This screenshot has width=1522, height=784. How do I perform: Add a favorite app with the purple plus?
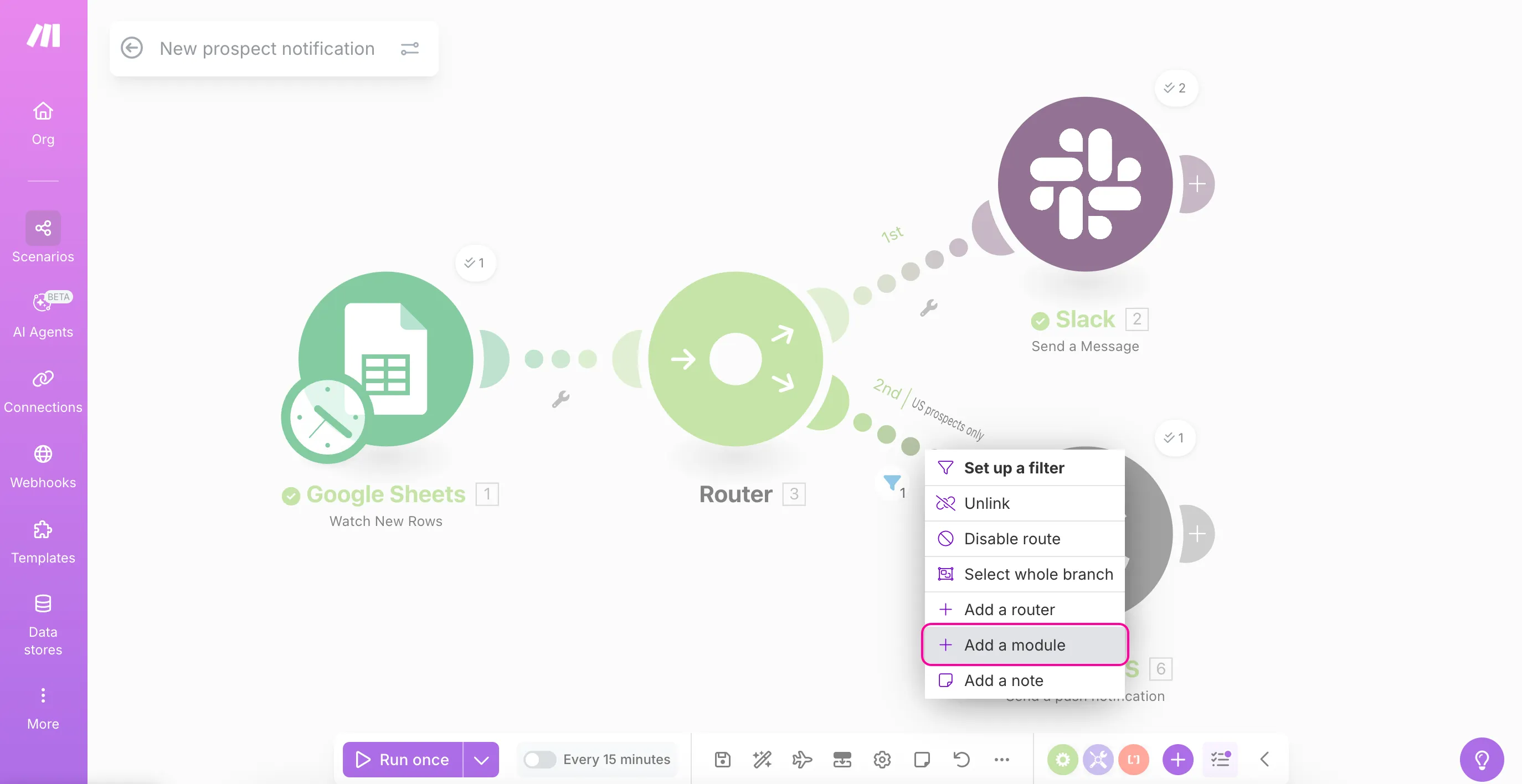coord(1178,760)
